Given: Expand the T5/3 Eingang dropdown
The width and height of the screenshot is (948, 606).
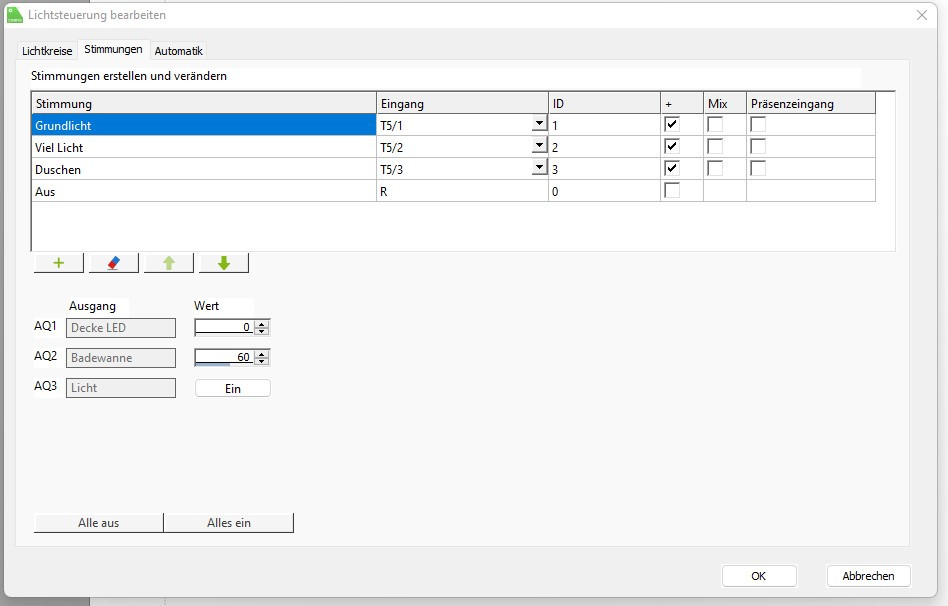Looking at the screenshot, I should click(x=539, y=169).
